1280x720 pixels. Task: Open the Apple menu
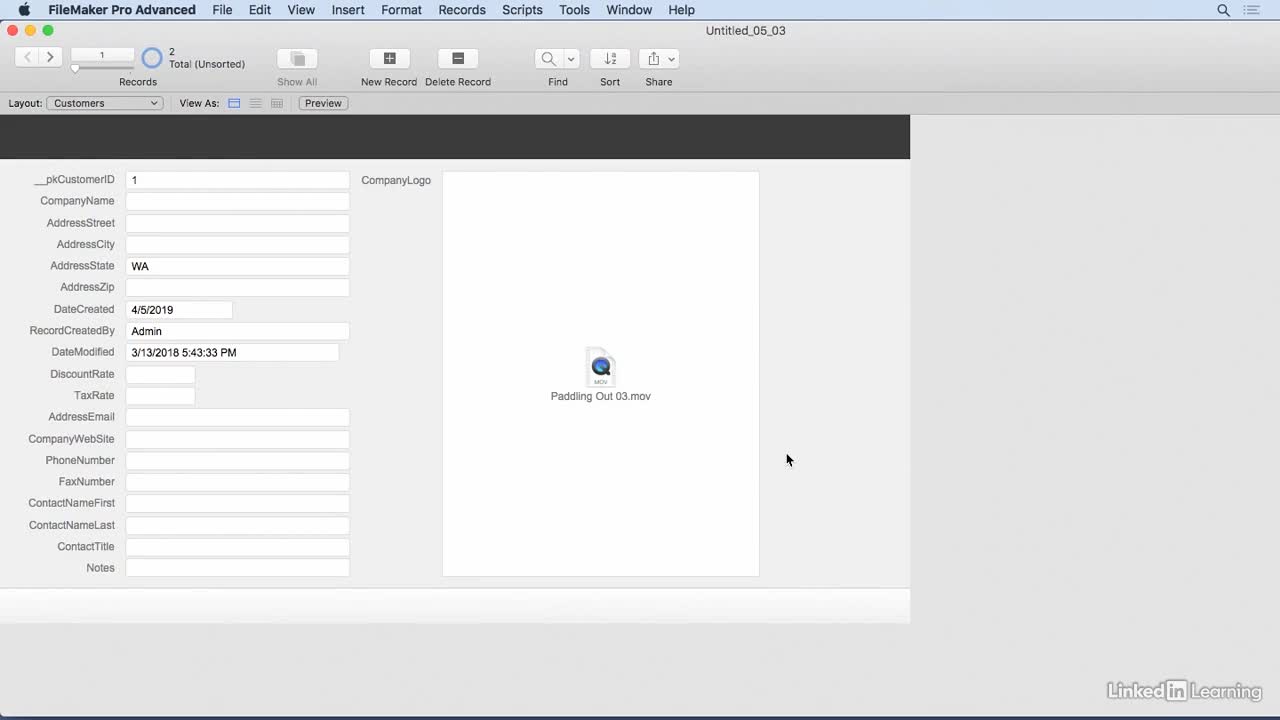point(24,10)
